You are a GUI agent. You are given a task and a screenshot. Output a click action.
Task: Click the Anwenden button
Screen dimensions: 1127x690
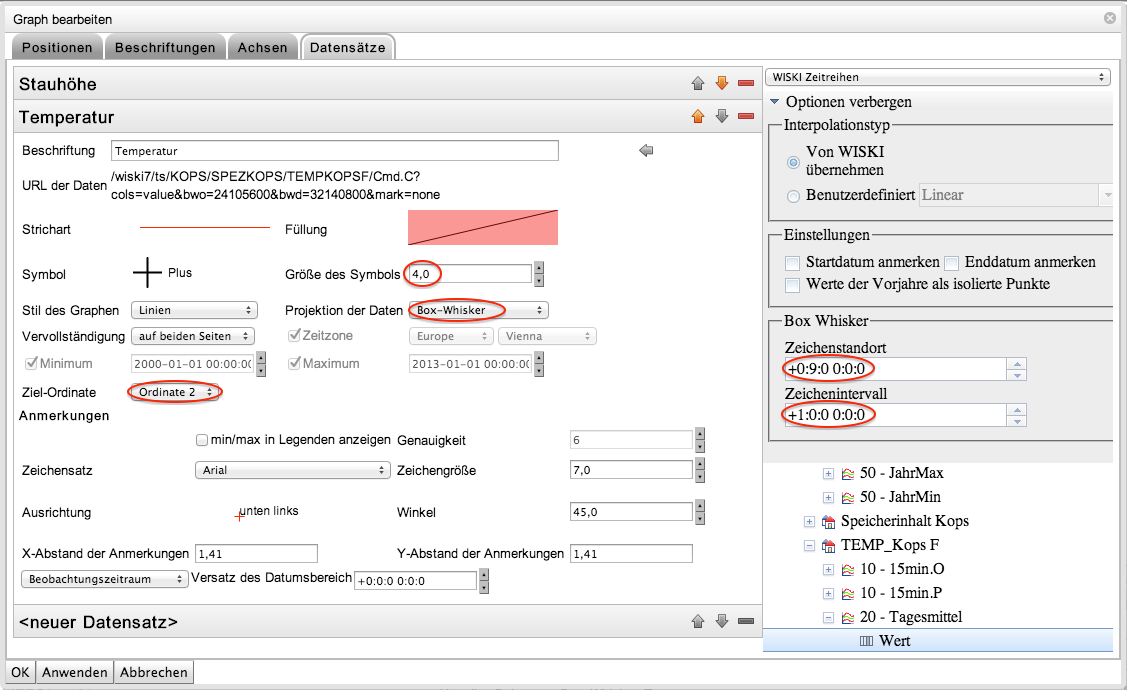click(x=73, y=672)
